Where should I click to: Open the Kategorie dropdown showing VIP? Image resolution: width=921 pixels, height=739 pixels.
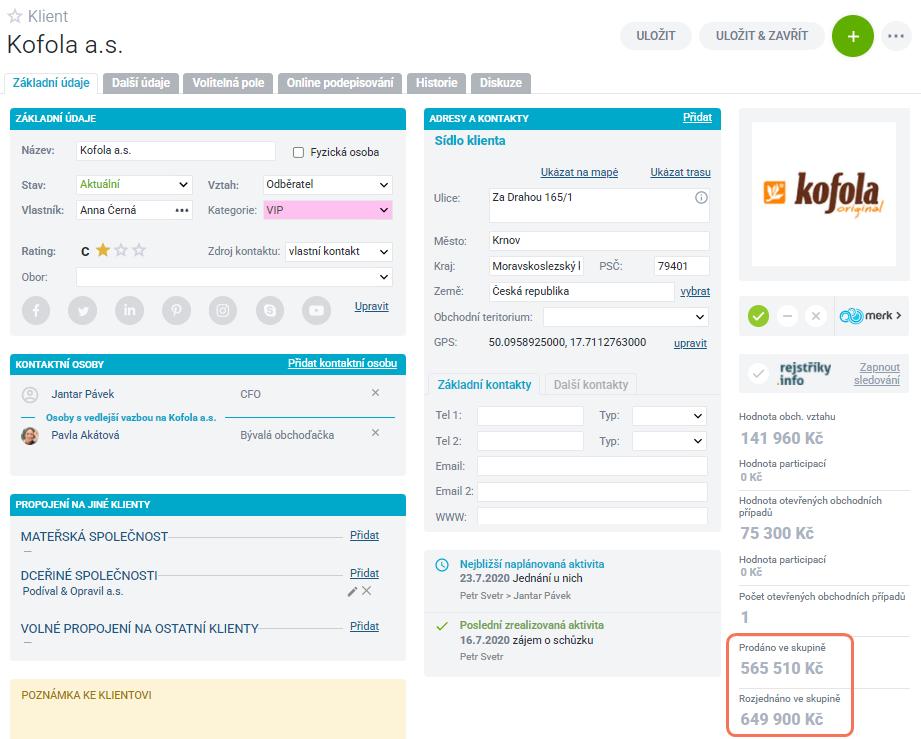327,210
